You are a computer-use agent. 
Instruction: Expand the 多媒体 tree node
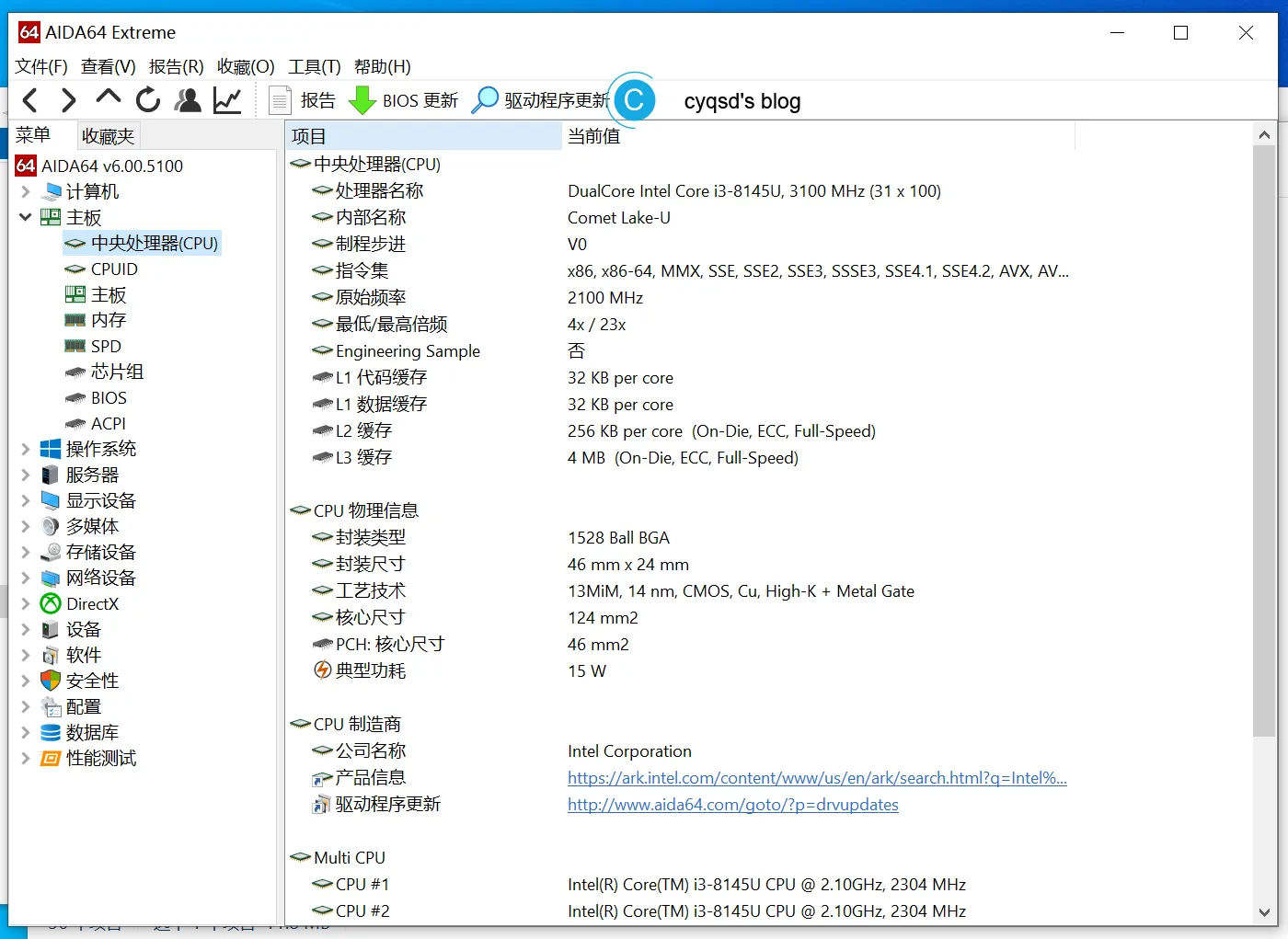[x=25, y=526]
